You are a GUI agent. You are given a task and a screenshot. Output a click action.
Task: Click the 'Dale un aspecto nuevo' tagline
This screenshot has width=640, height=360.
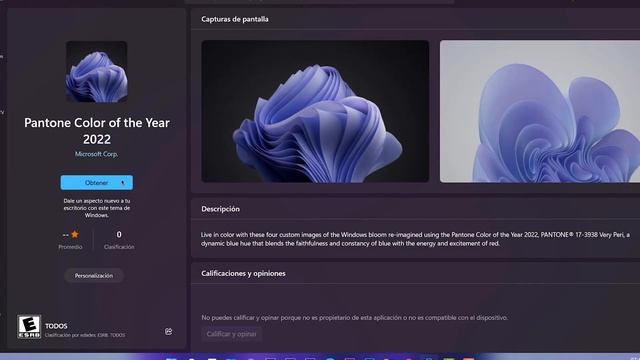[97, 208]
